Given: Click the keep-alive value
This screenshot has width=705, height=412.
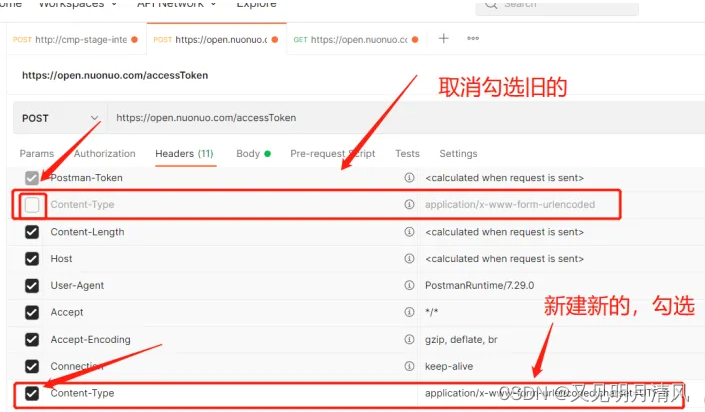Looking at the screenshot, I should coord(449,367).
